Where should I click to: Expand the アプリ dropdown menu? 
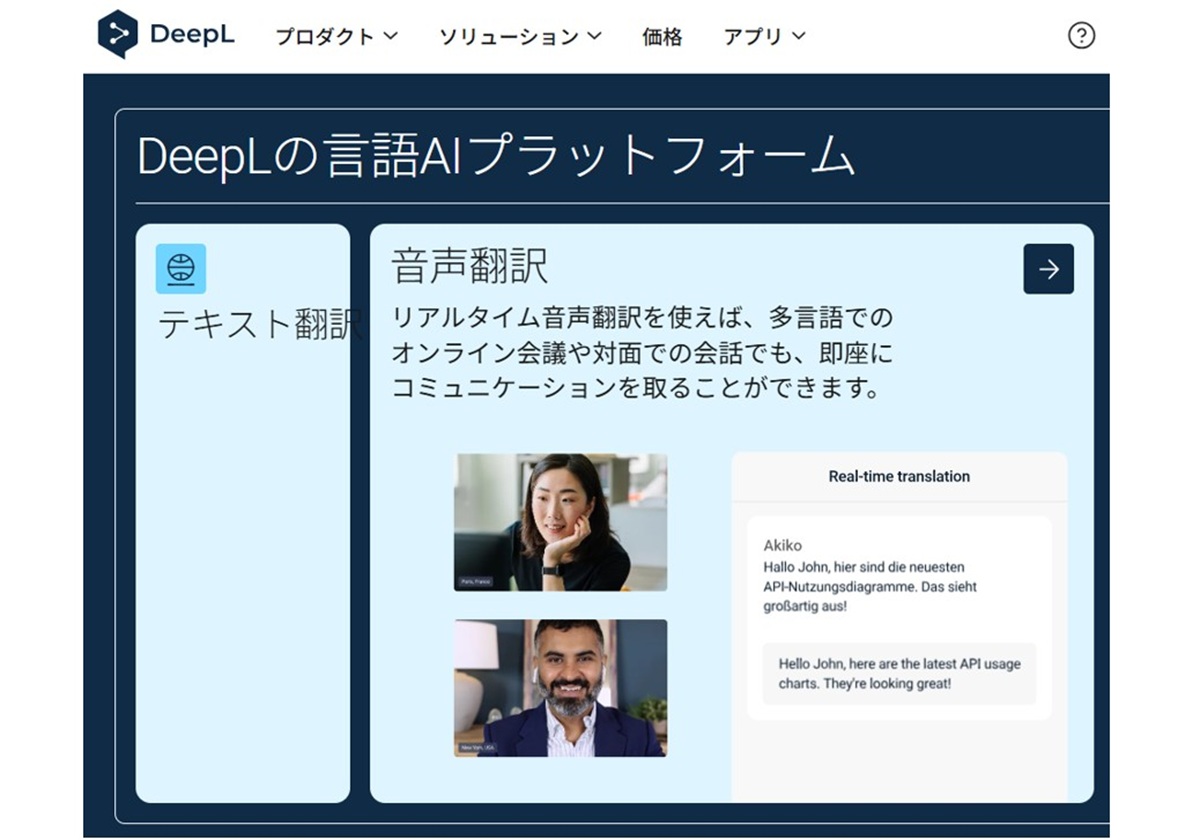point(764,37)
